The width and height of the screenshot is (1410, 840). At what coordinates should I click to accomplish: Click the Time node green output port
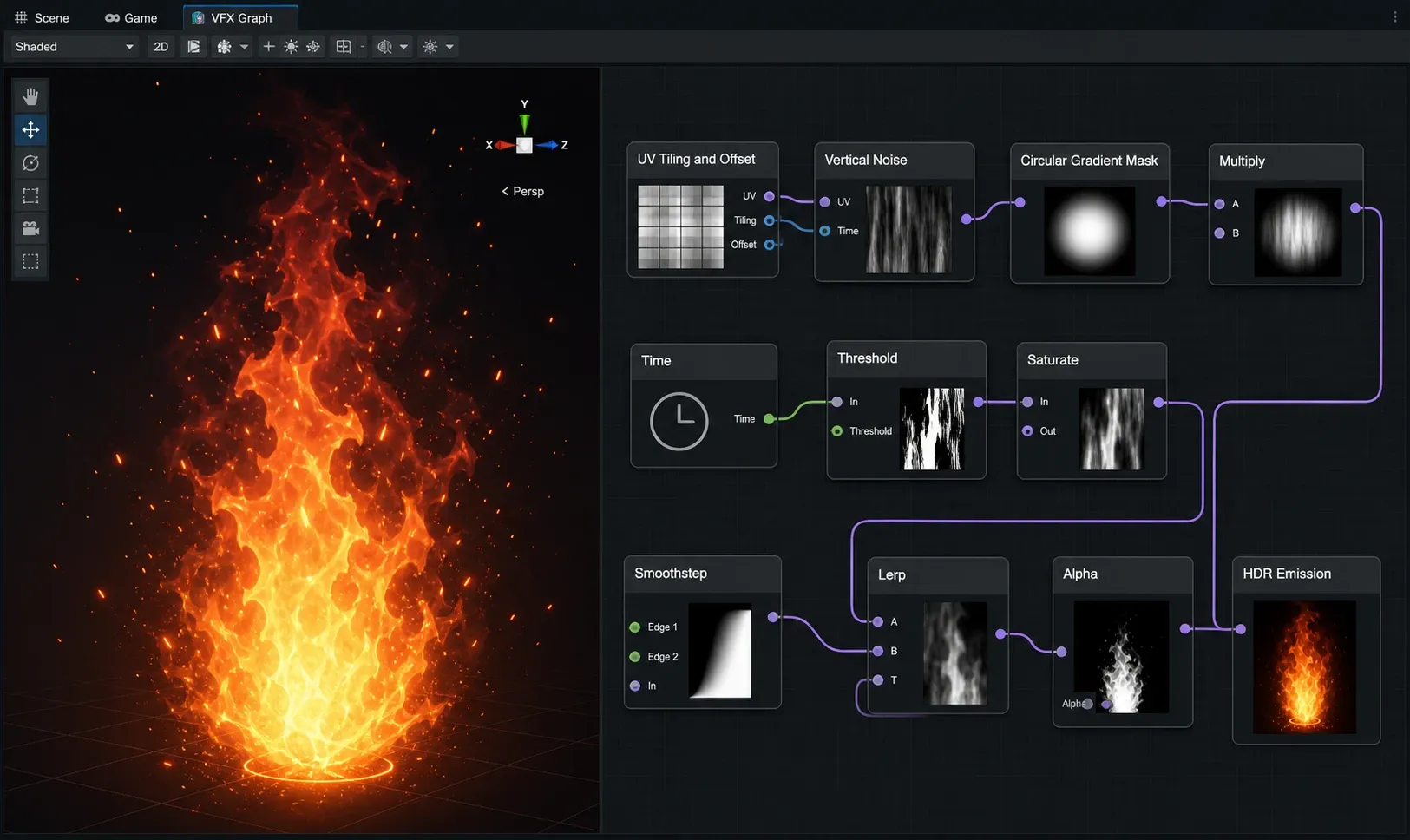coord(770,419)
